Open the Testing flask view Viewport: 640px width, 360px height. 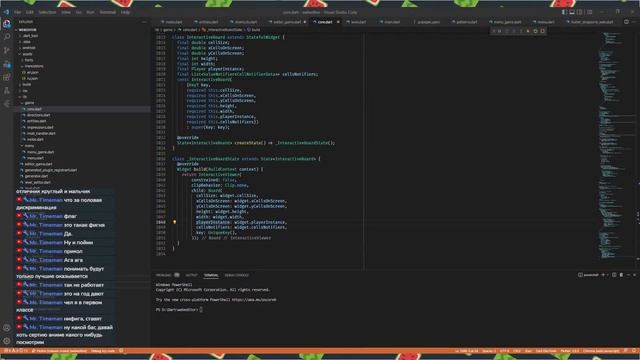click(7, 91)
